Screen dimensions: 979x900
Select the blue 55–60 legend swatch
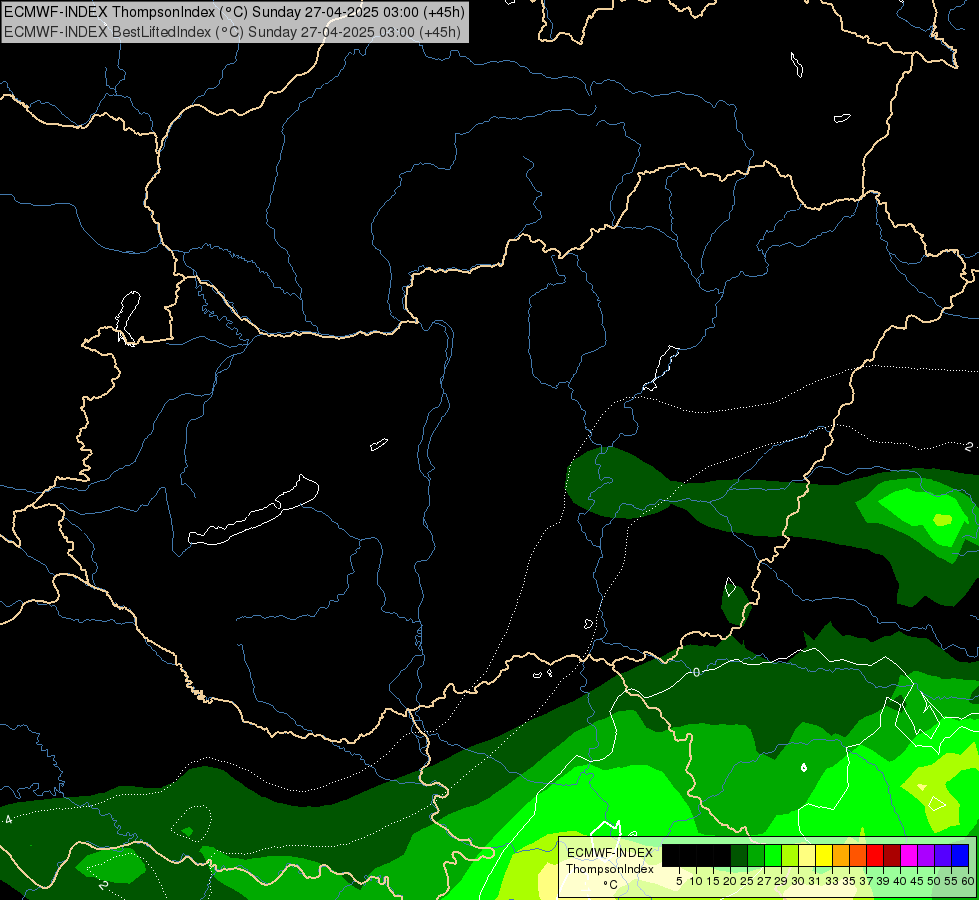pyautogui.click(x=960, y=856)
